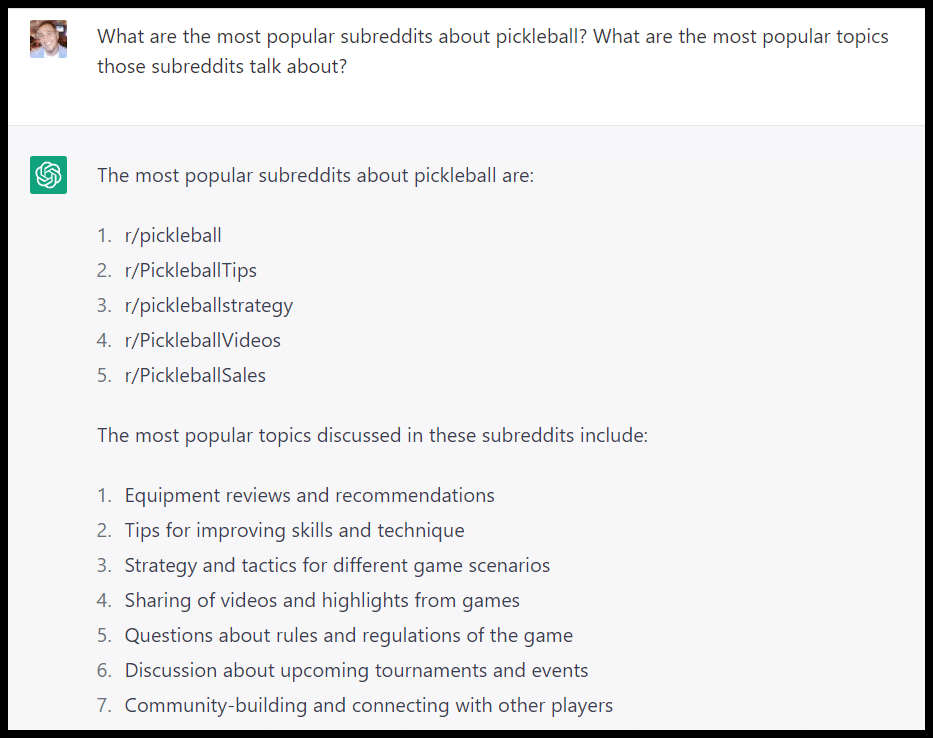Select 'Equipment reviews and recommendations' topic
933x738 pixels.
point(309,496)
